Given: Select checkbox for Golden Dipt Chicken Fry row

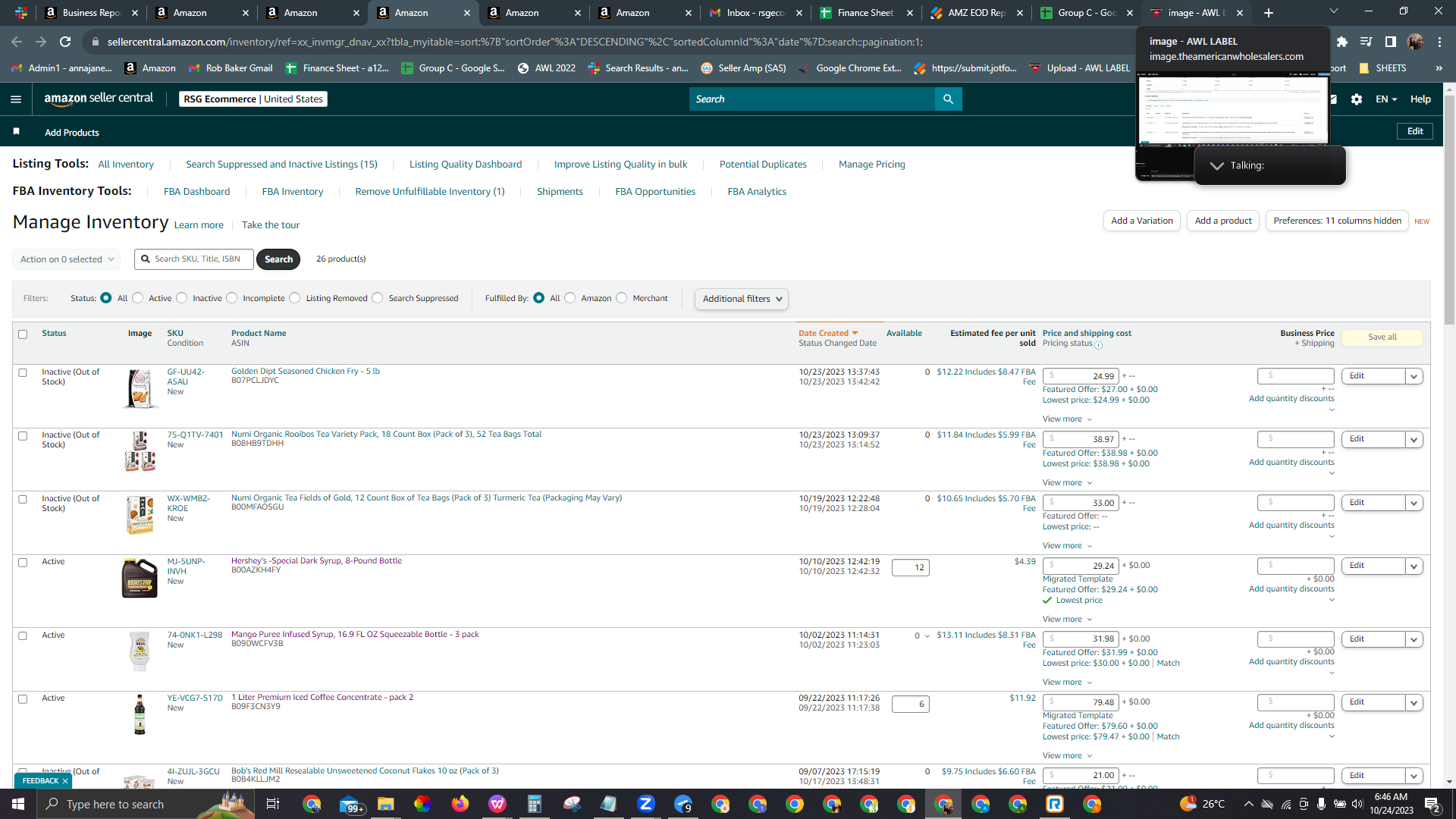Looking at the screenshot, I should (x=23, y=373).
